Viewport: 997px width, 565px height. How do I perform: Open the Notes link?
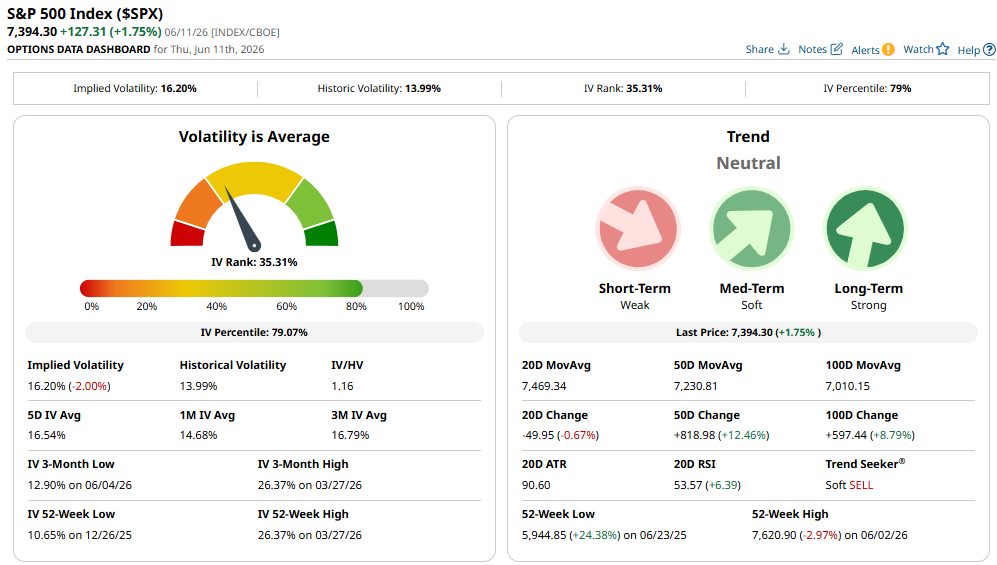point(812,49)
